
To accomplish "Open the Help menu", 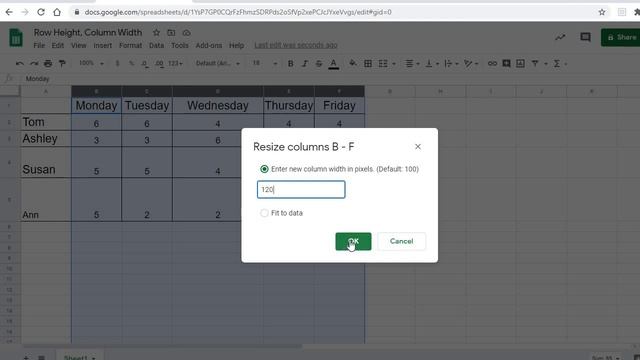I will [236, 45].
